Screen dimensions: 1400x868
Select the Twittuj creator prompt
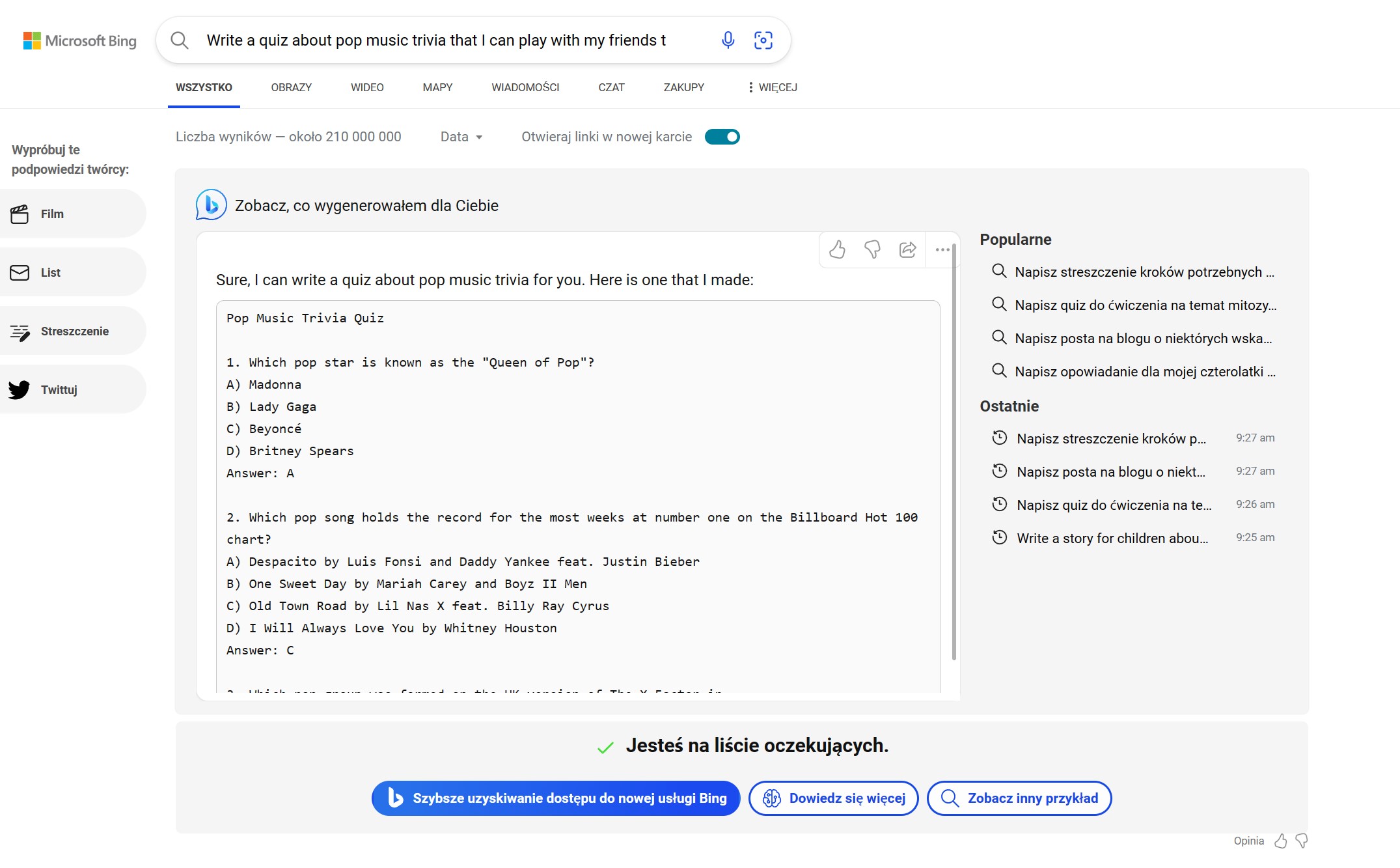59,389
